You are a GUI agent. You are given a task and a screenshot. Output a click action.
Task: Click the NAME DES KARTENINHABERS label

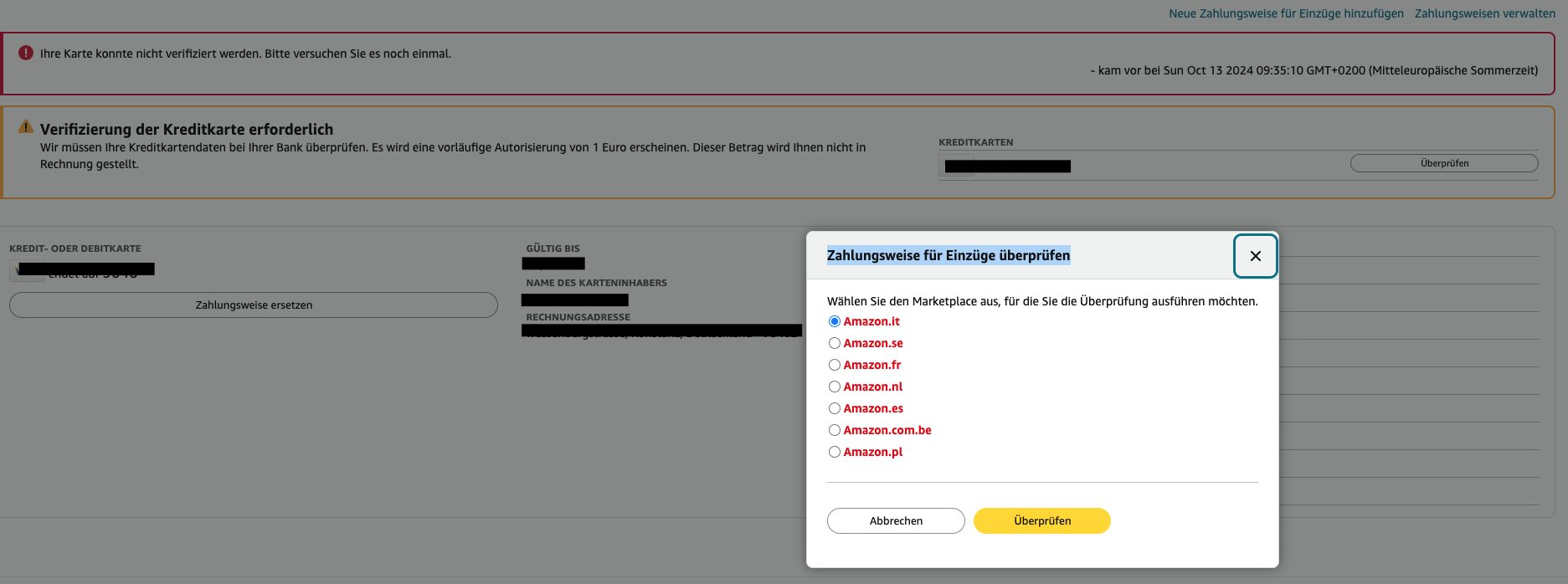tap(596, 283)
